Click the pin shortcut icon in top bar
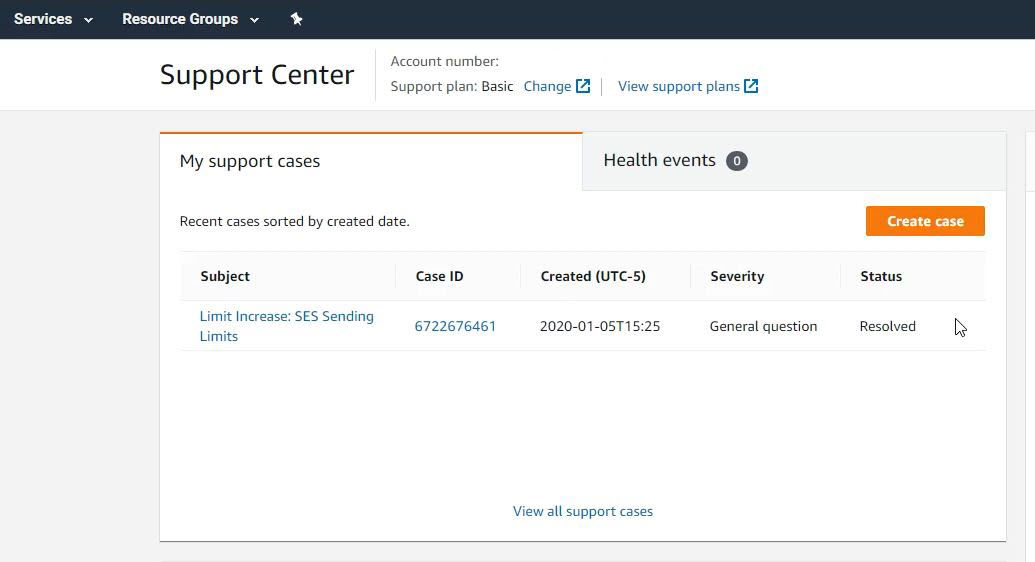The width and height of the screenshot is (1035, 562). pyautogui.click(x=296, y=19)
